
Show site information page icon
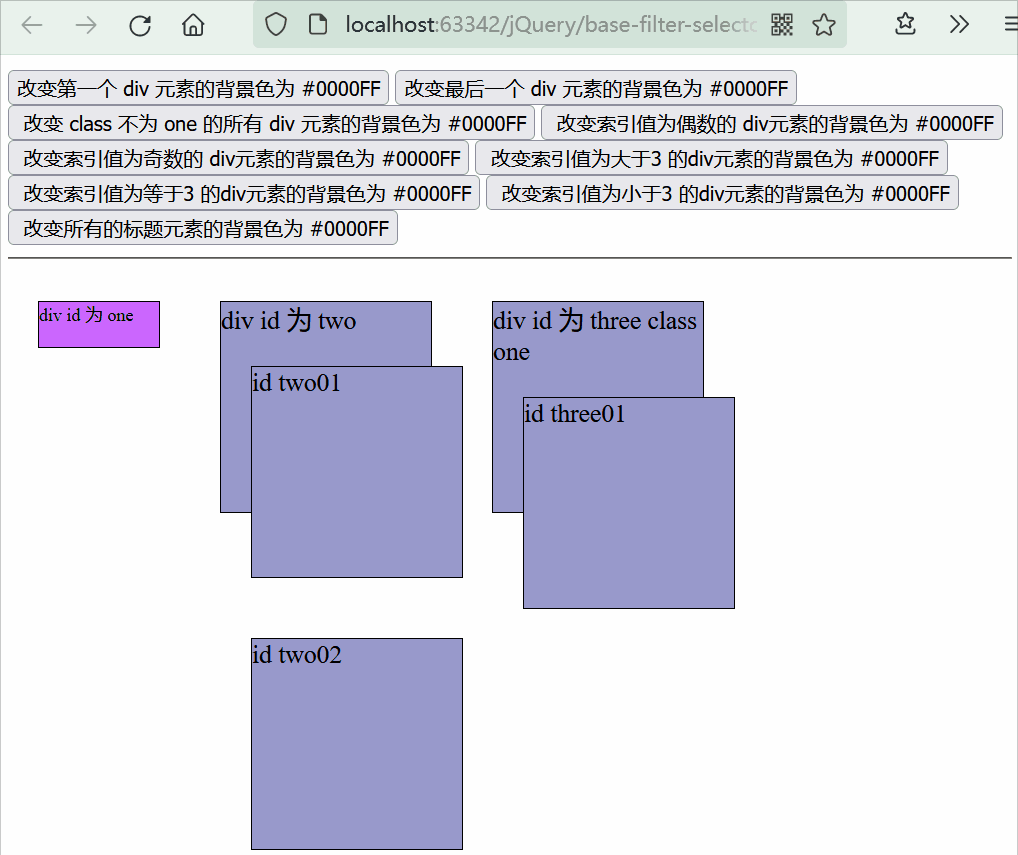318,25
